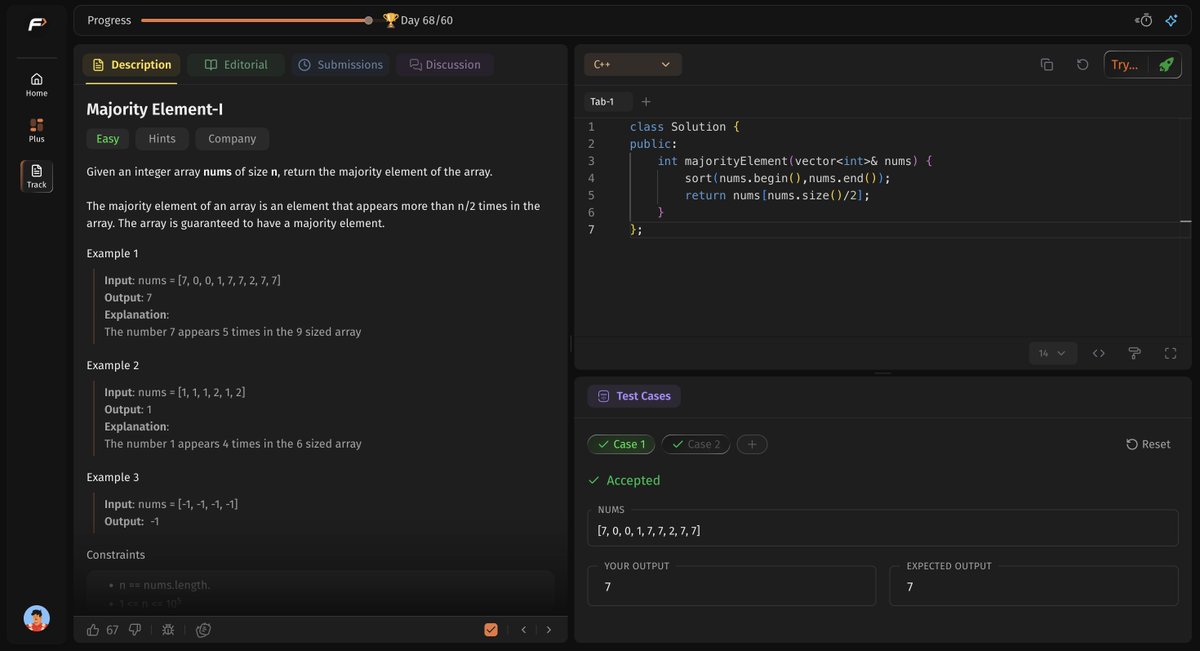Screen dimensions: 1200x651
Task: Click the class Solution code line
Action: coord(685,127)
